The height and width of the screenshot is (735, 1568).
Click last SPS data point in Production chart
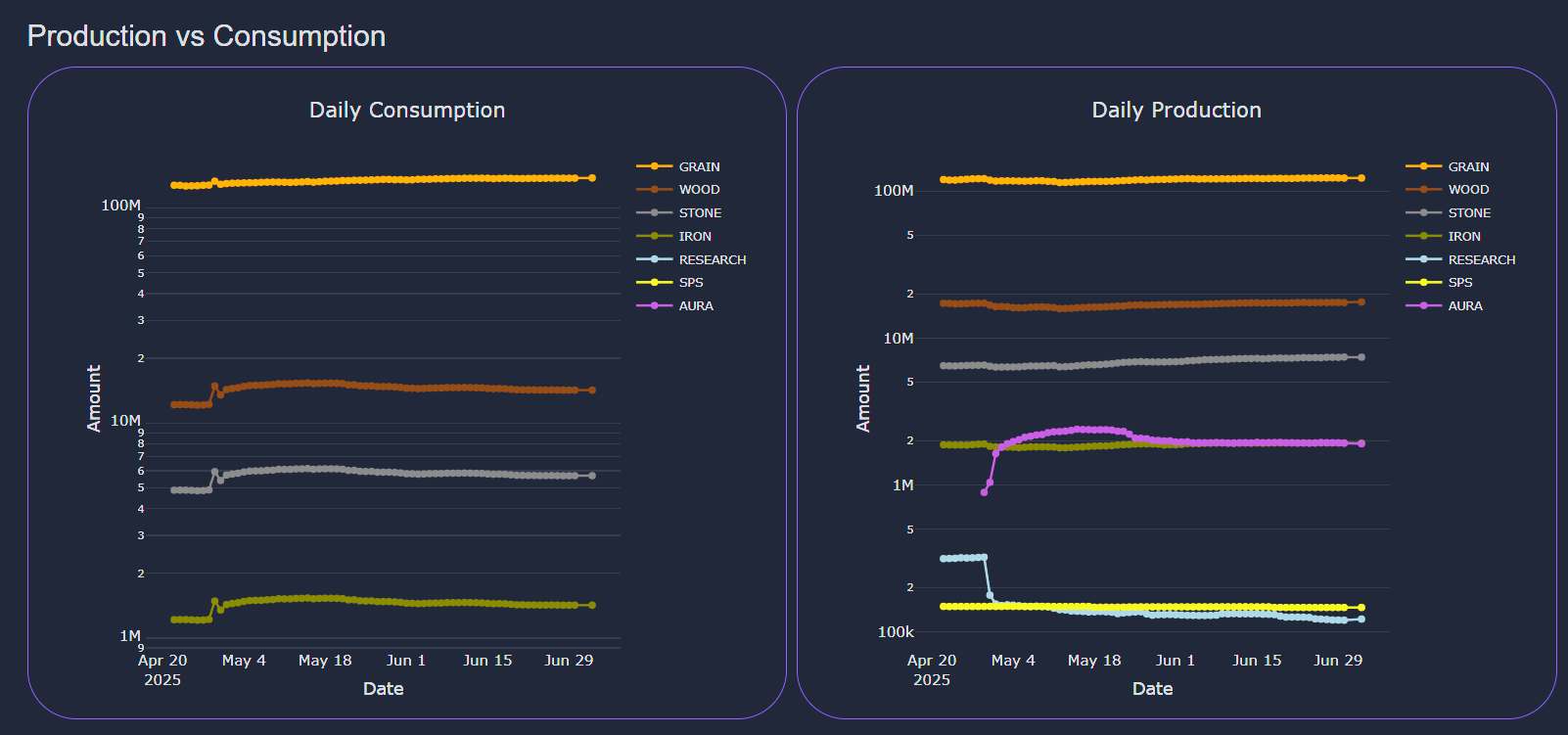[1361, 608]
